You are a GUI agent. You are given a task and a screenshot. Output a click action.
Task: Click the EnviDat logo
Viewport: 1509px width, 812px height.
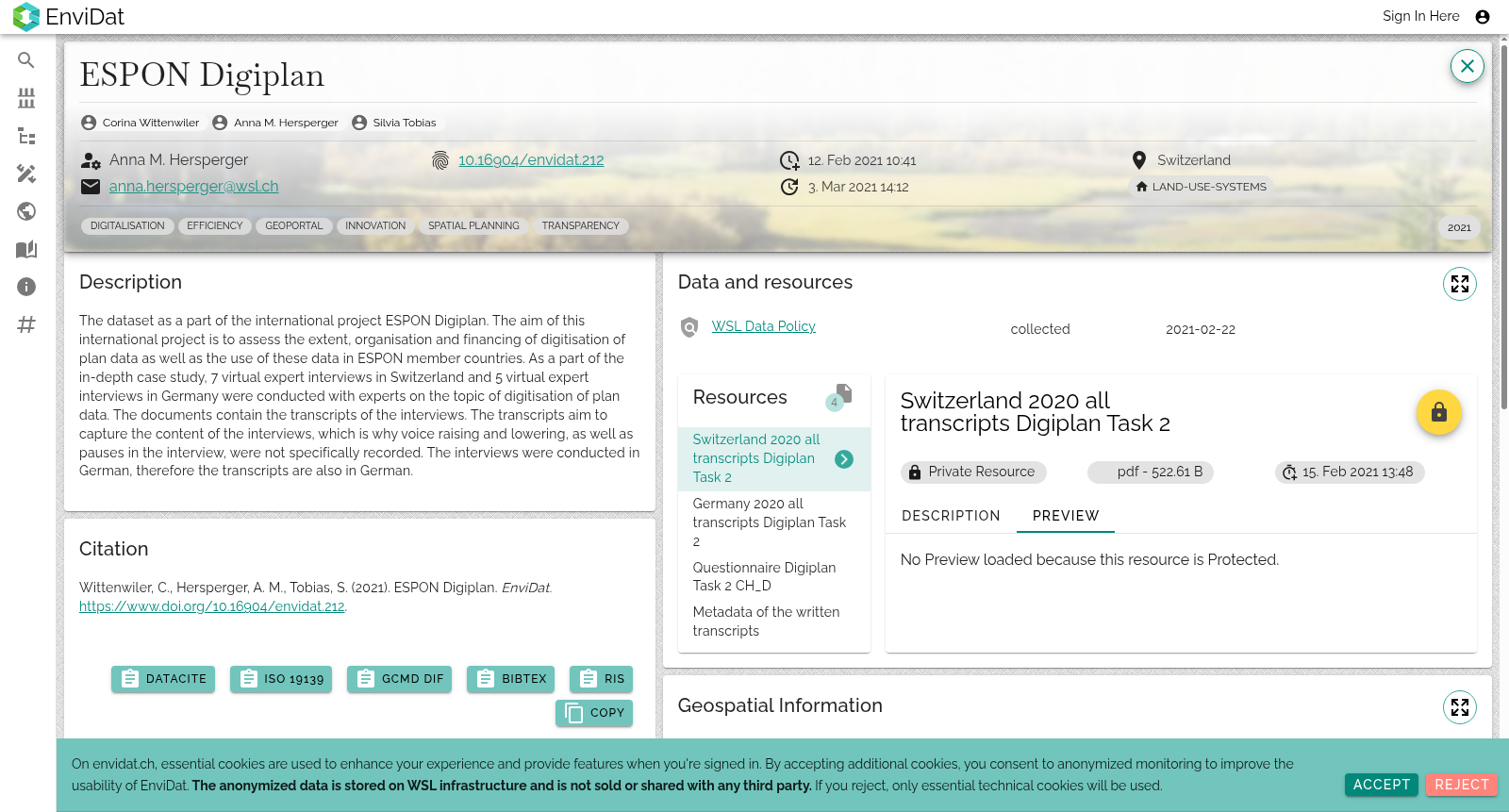[x=68, y=17]
